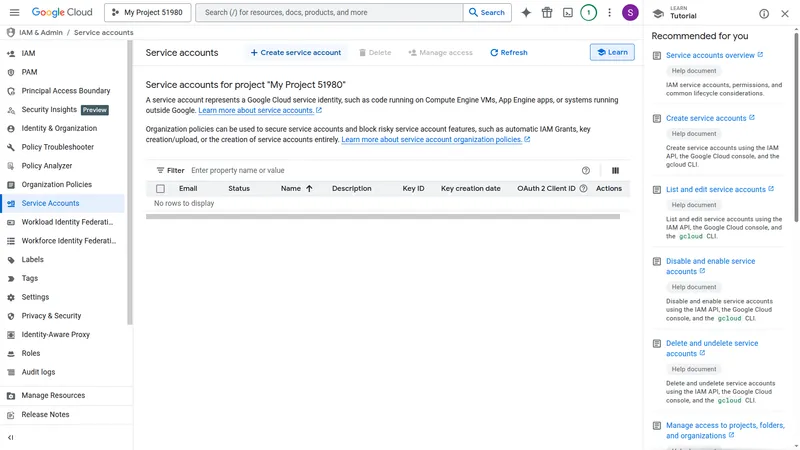Click the Policy Troubleshooter wrench icon

tap(11, 147)
